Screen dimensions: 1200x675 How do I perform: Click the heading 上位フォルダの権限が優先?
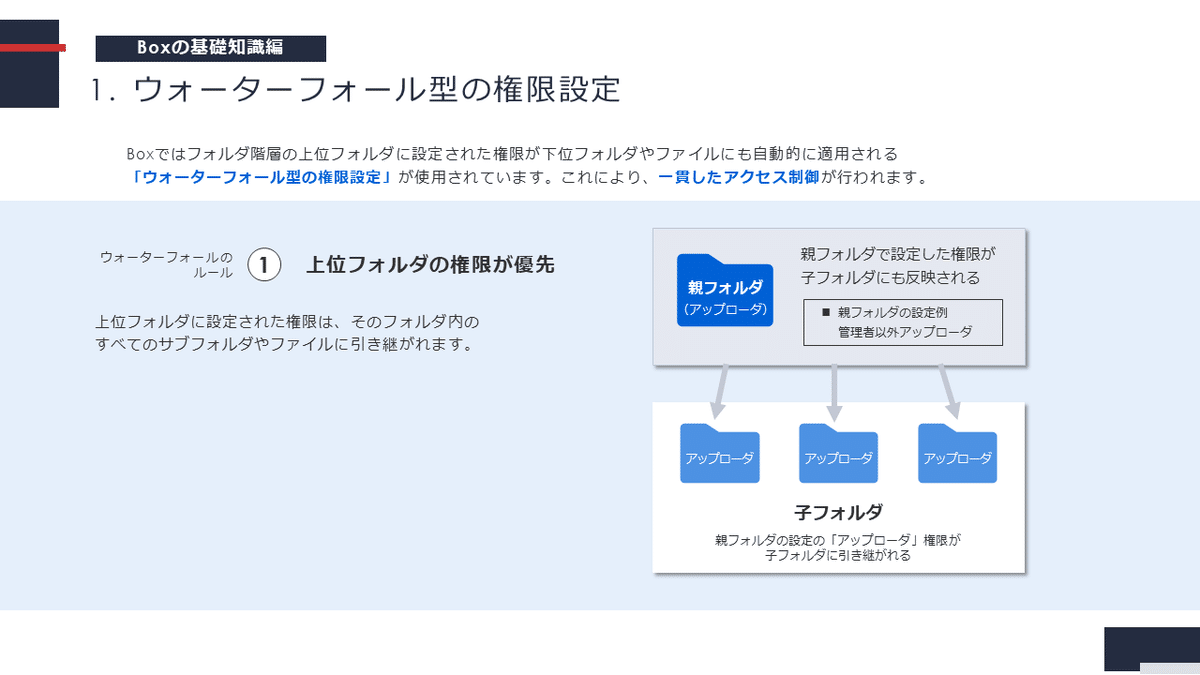pyautogui.click(x=430, y=265)
